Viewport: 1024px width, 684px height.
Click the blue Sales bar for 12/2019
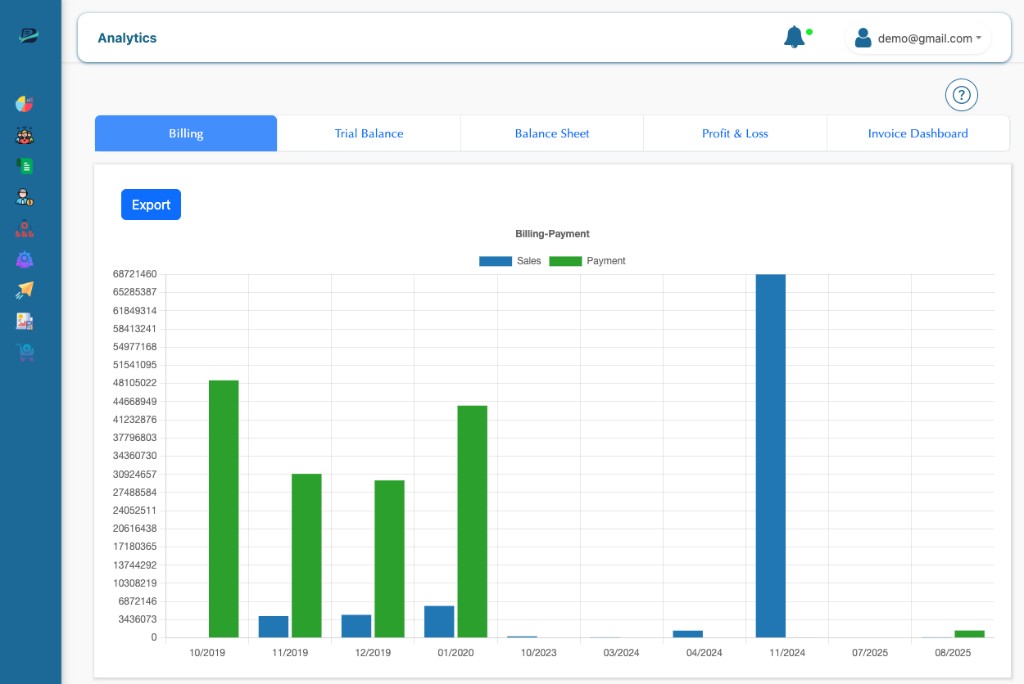point(356,626)
